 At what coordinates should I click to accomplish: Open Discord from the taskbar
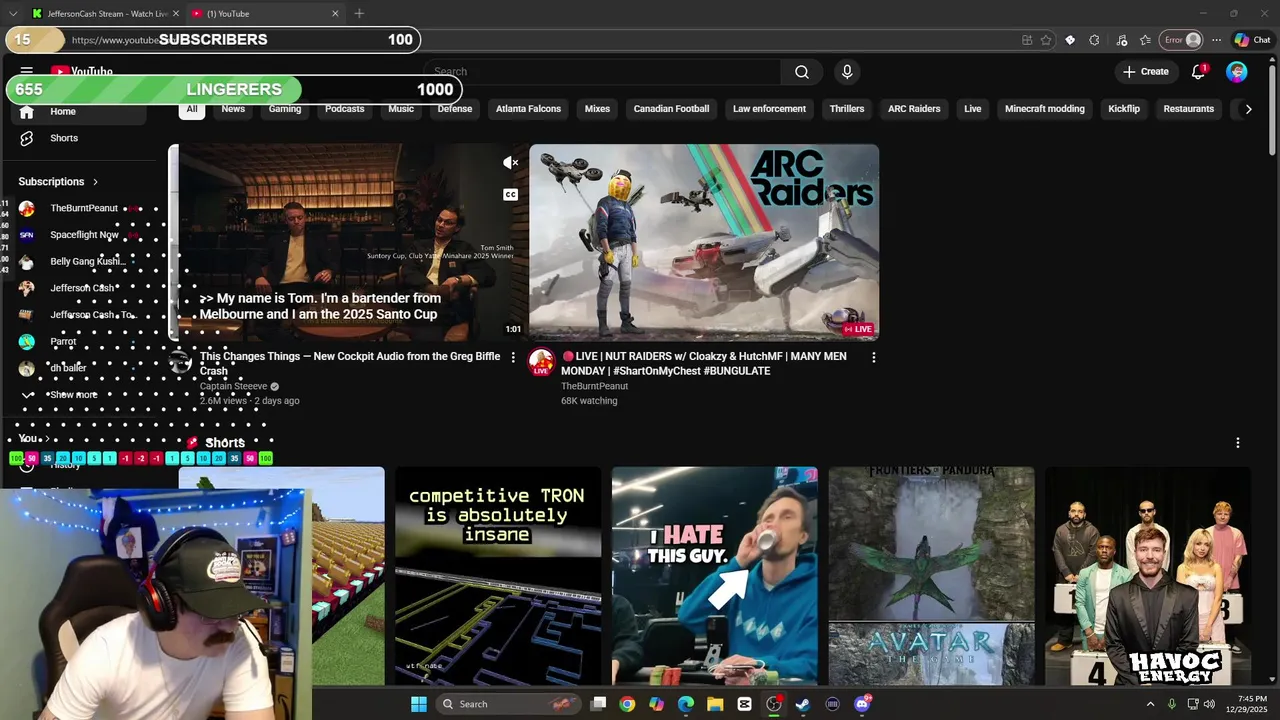[862, 704]
